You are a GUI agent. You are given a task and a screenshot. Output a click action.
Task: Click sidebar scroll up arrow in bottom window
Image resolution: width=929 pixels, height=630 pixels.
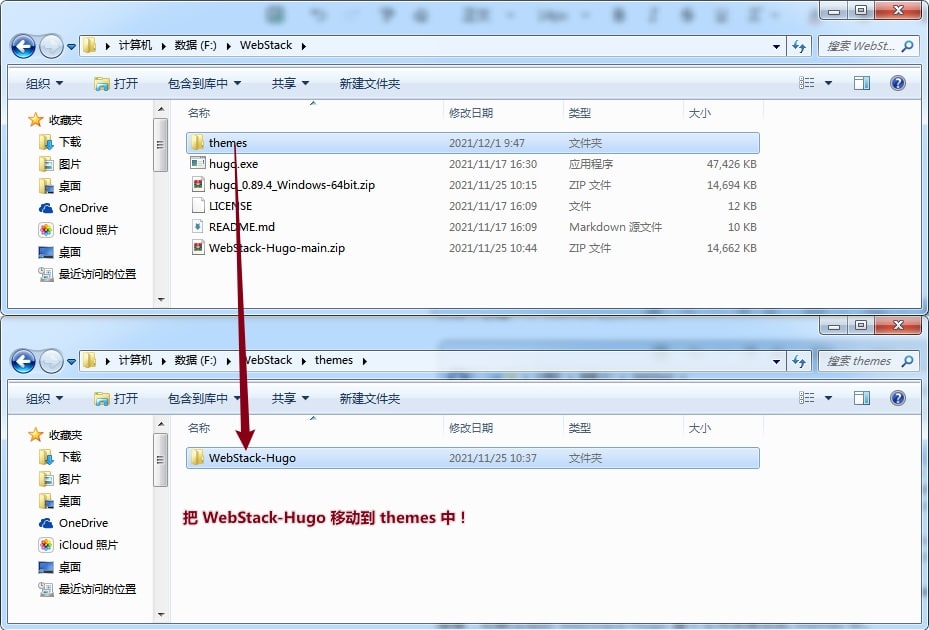[x=161, y=424]
